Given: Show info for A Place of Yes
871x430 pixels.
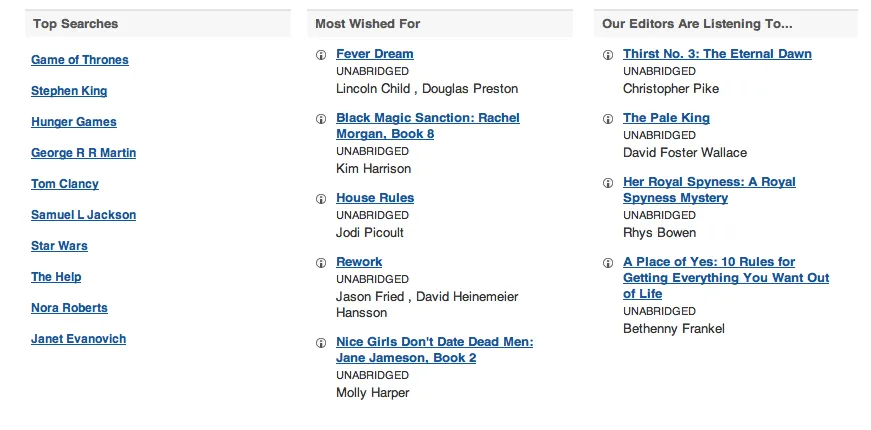Looking at the screenshot, I should 608,263.
